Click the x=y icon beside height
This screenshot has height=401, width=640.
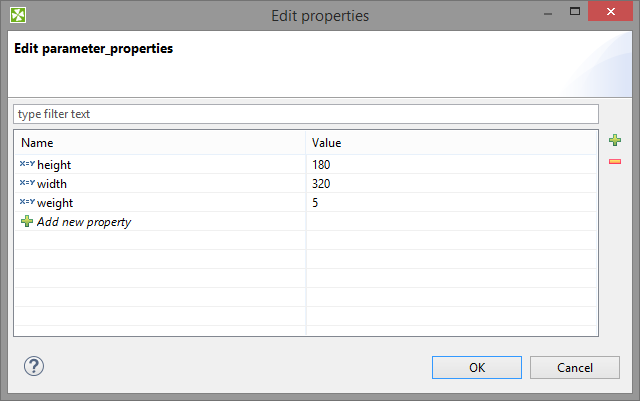click(27, 164)
